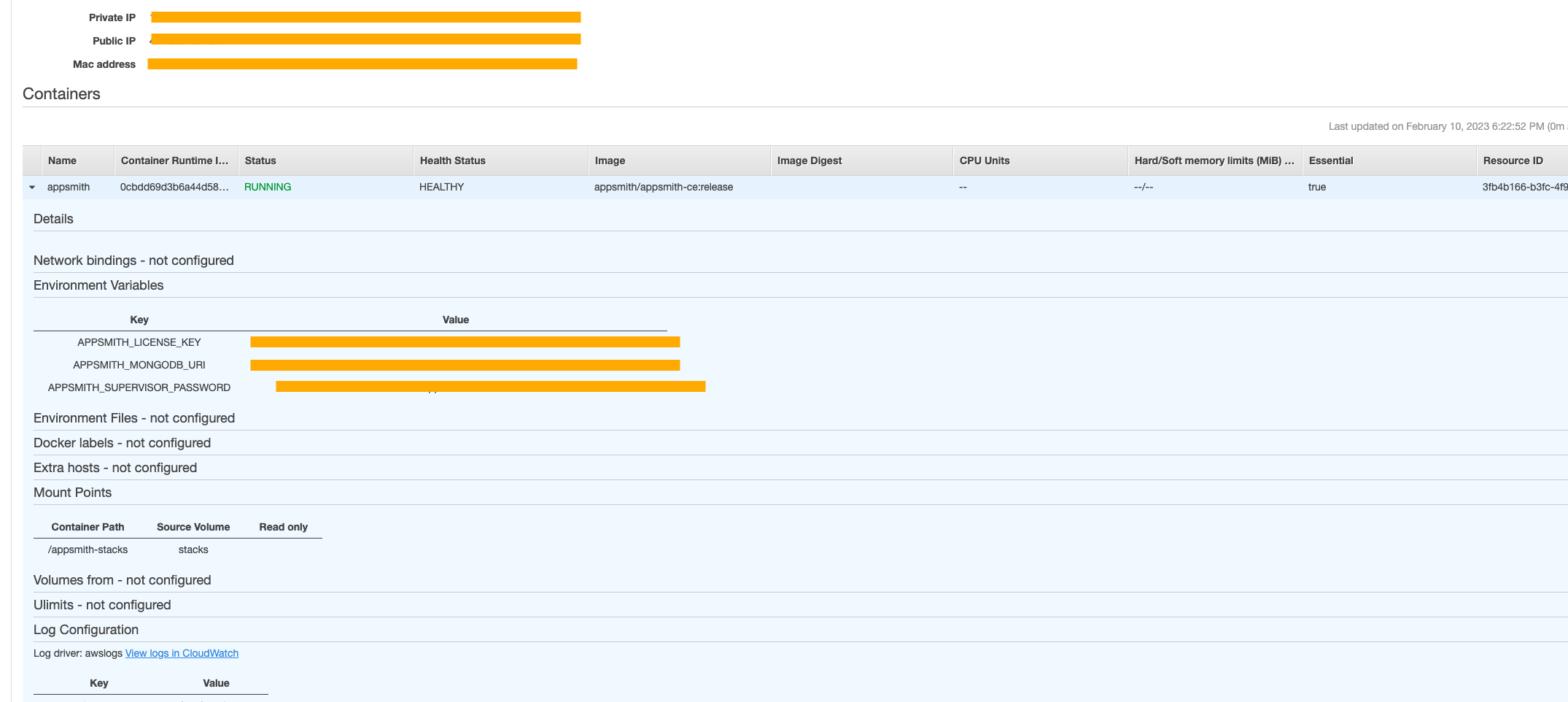Click the Container Runtime ID column header
1568x702 pixels.
(174, 160)
